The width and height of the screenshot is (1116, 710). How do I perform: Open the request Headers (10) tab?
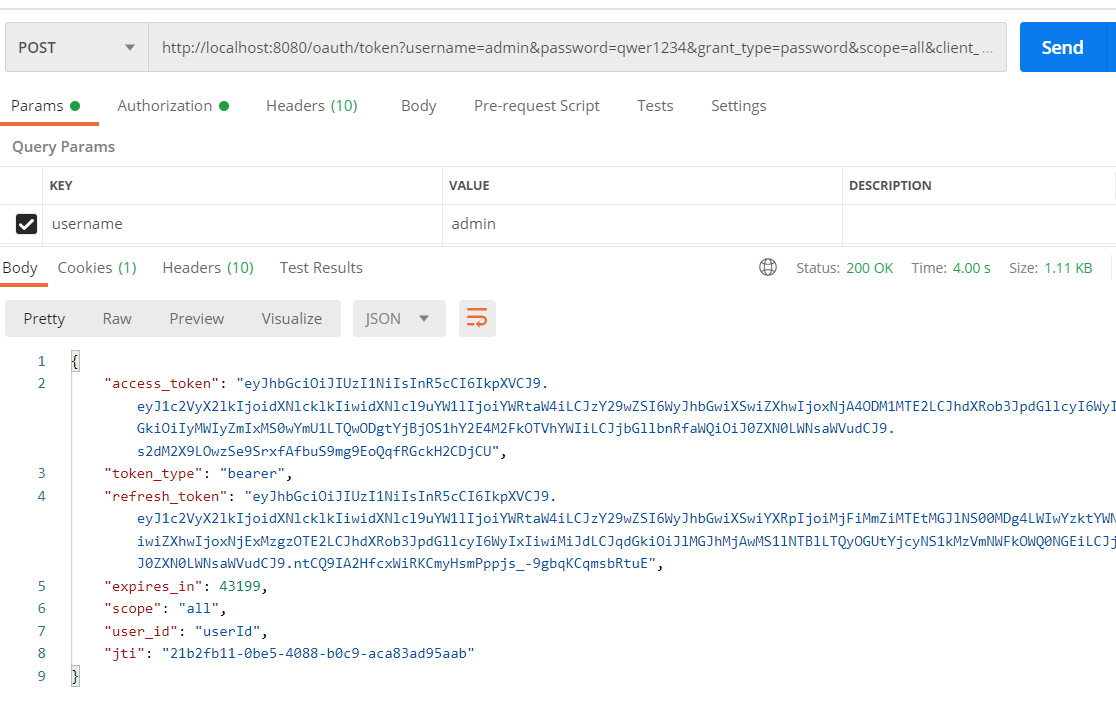[312, 106]
